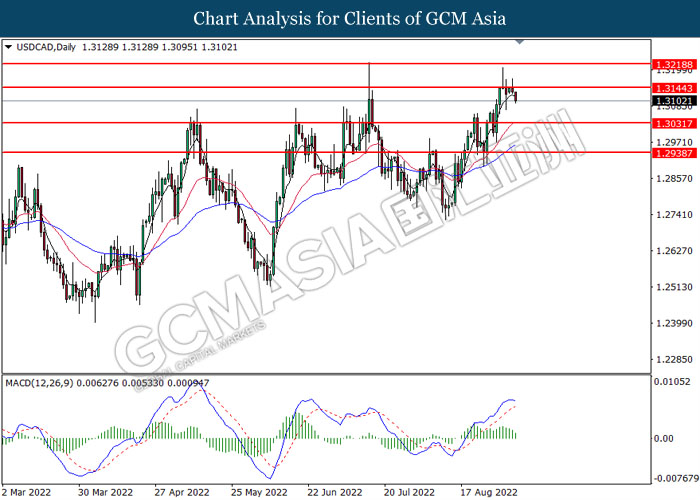Click the chart shift triangle marker at top
This screenshot has width=700, height=500.
(x=520, y=42)
